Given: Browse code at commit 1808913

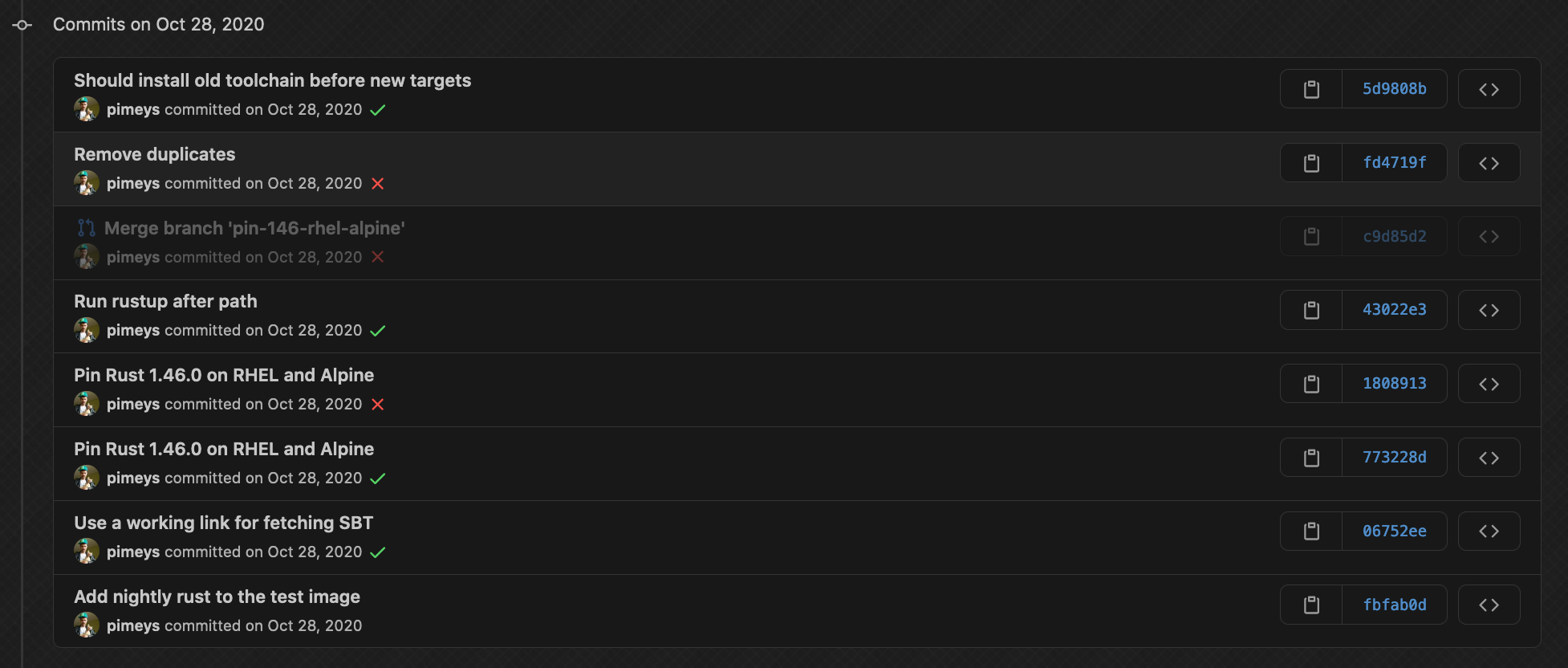Looking at the screenshot, I should (1489, 384).
